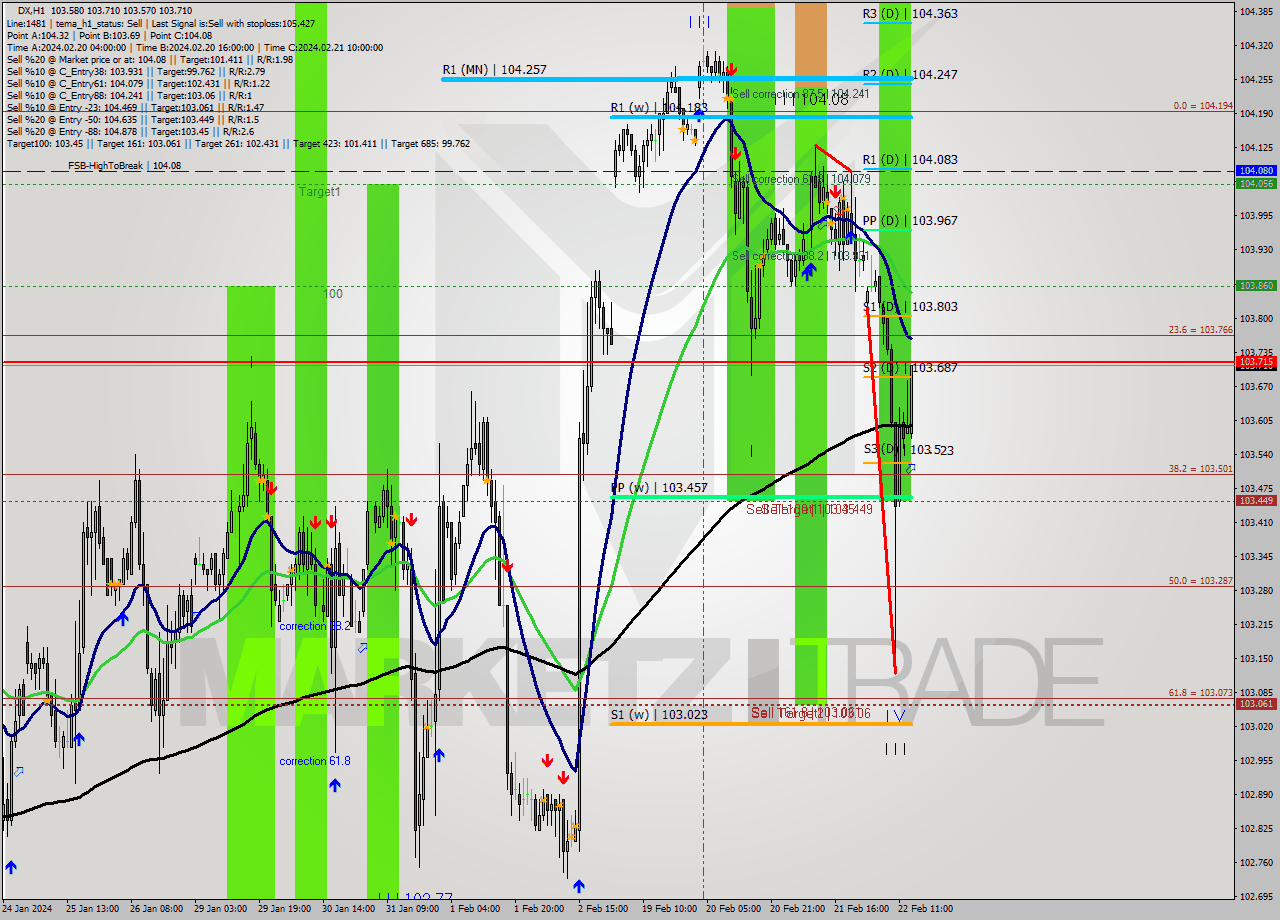Viewport: 1280px width, 920px height.
Task: Click the '26 Jan 08:00' time axis label
Action: 155,909
